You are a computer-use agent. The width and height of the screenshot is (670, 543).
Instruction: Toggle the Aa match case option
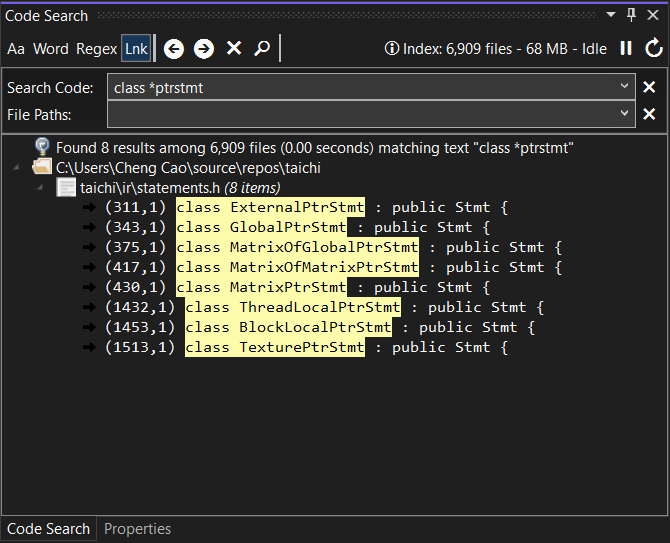[16, 49]
